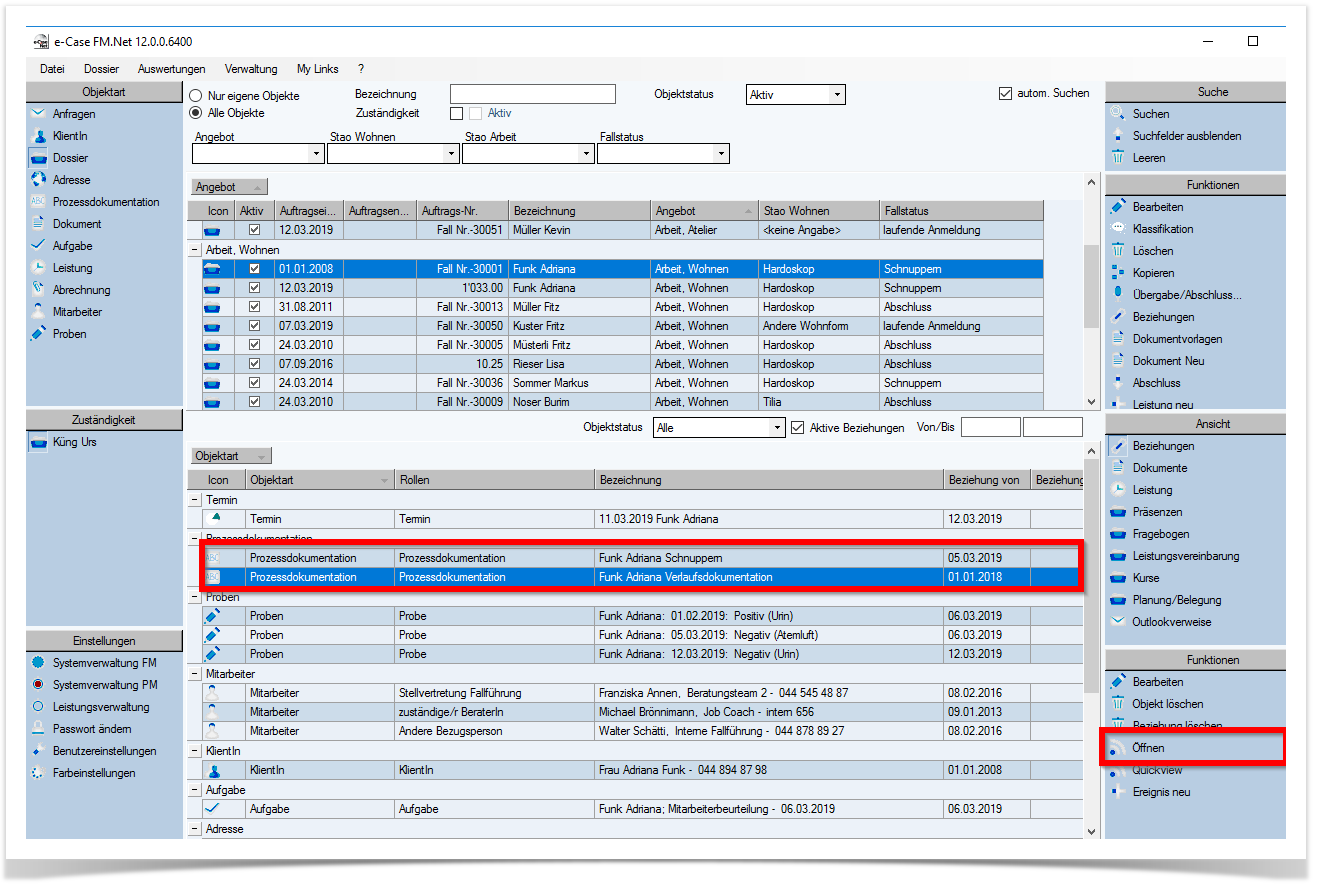Select 'Frau Adriana Funk - 044 894 87 98' row
Screen dimensions: 1320x888
point(641,770)
